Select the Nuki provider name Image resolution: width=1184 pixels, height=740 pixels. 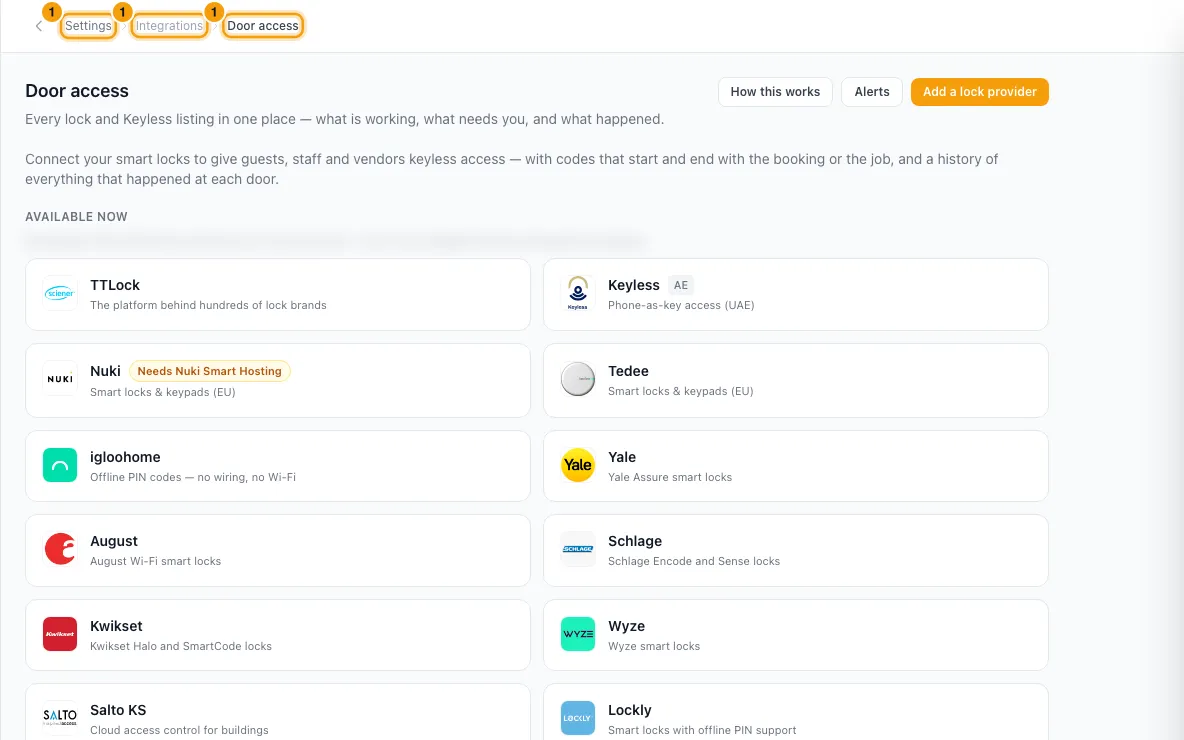(105, 372)
